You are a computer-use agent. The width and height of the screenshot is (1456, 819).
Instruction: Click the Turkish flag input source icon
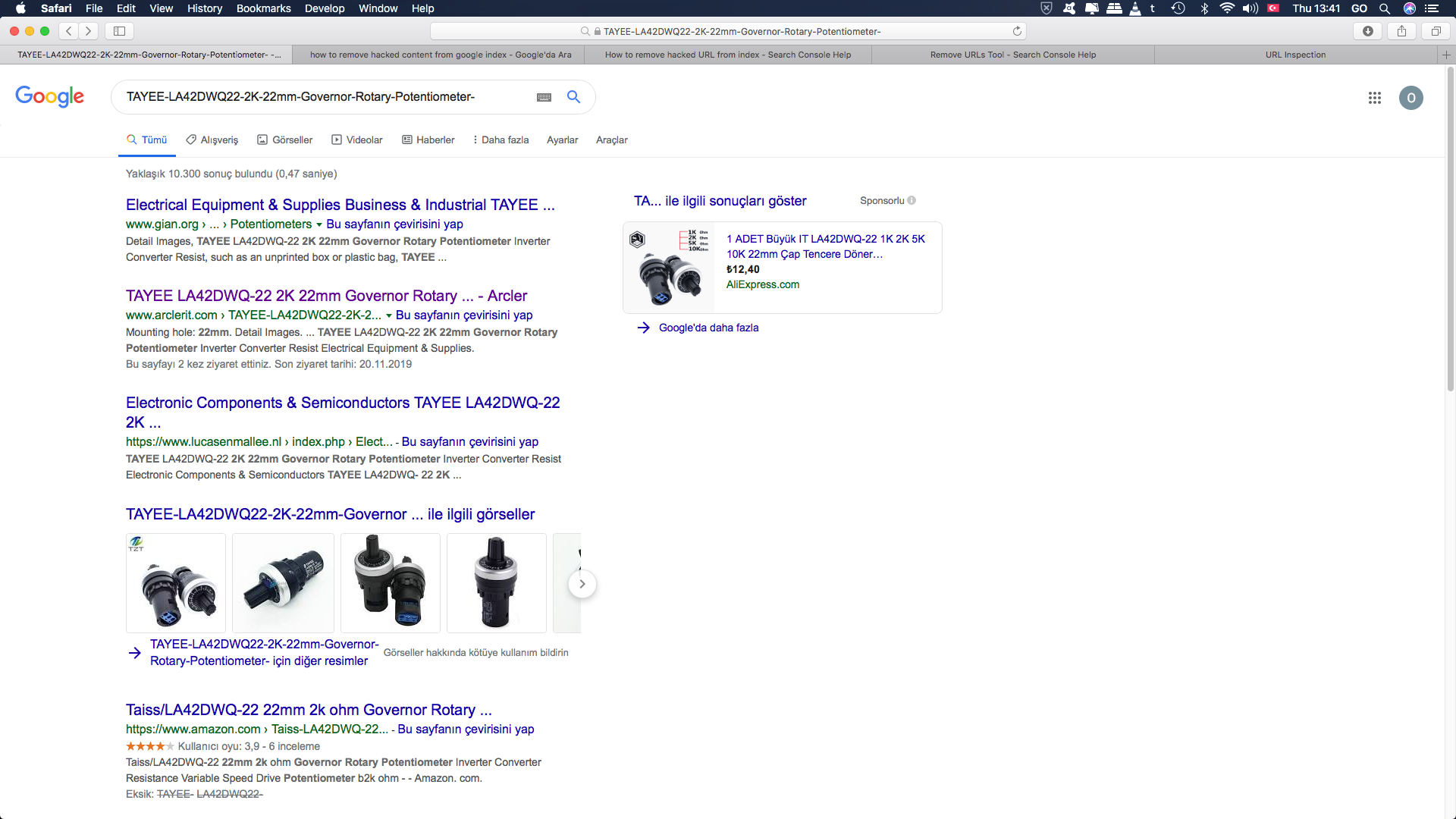pos(1273,8)
